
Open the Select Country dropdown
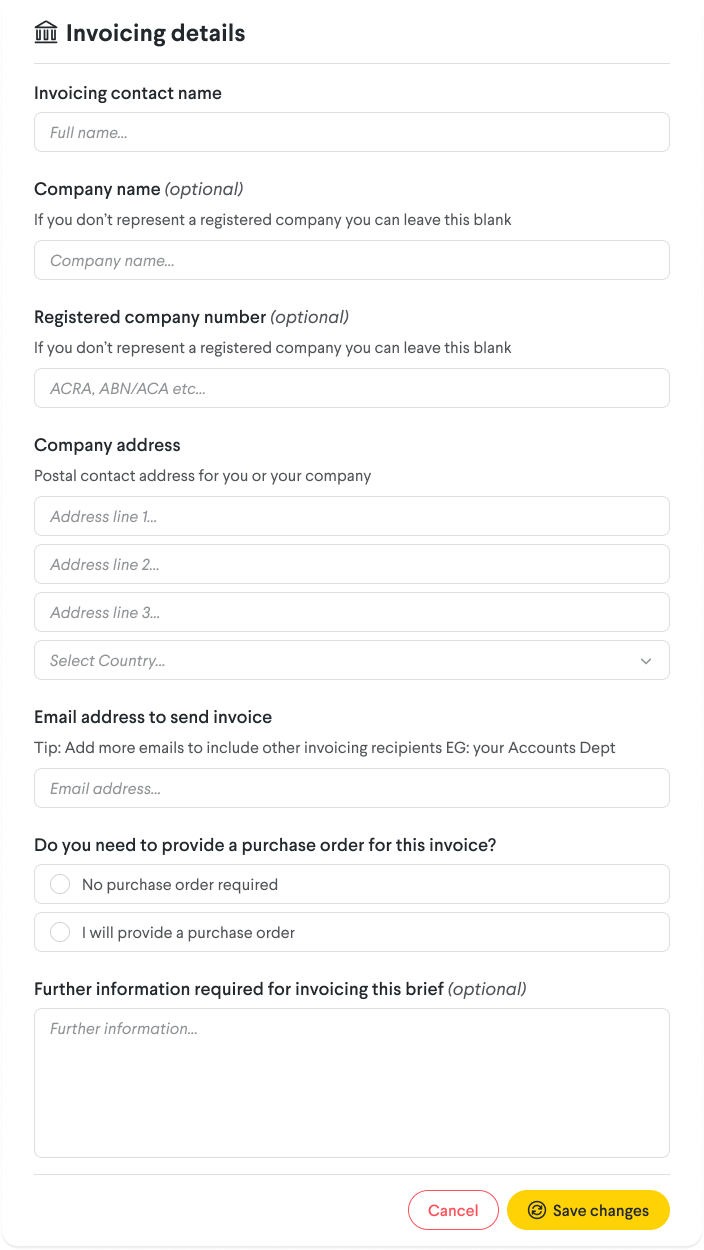pos(352,660)
